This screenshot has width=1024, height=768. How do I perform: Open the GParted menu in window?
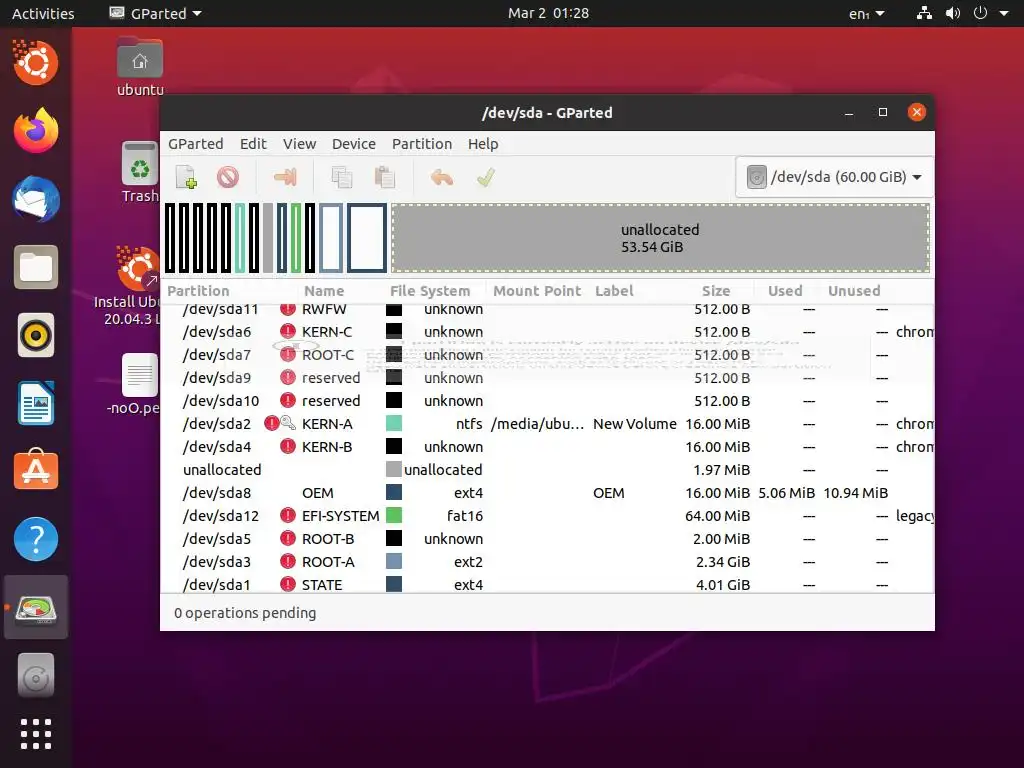point(196,144)
